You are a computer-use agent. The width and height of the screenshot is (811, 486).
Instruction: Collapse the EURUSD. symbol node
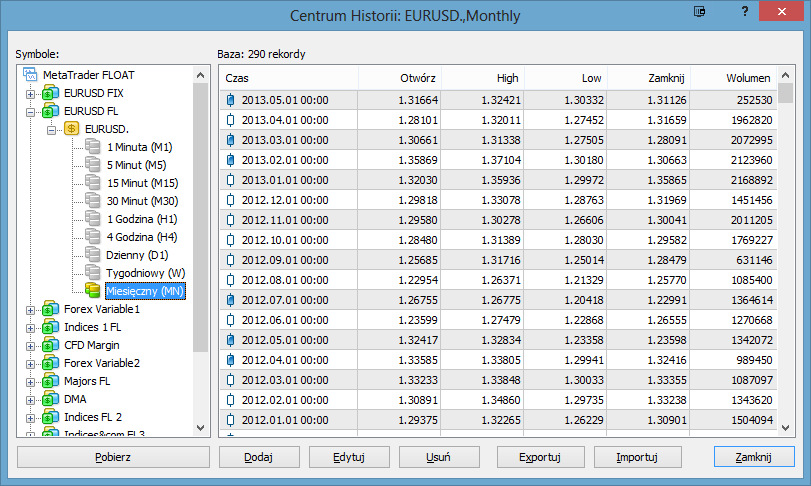click(51, 130)
